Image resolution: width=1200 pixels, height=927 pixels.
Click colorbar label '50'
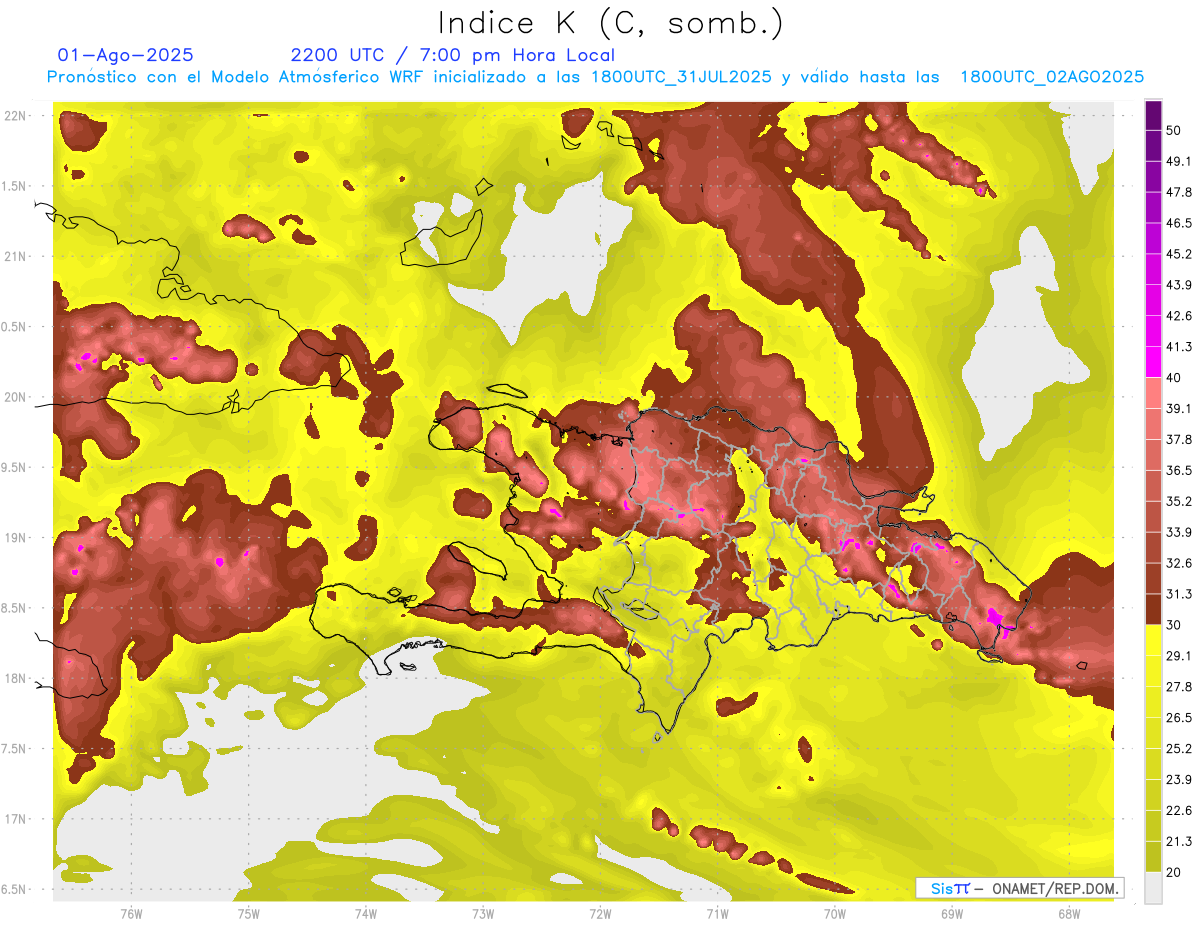1175,132
